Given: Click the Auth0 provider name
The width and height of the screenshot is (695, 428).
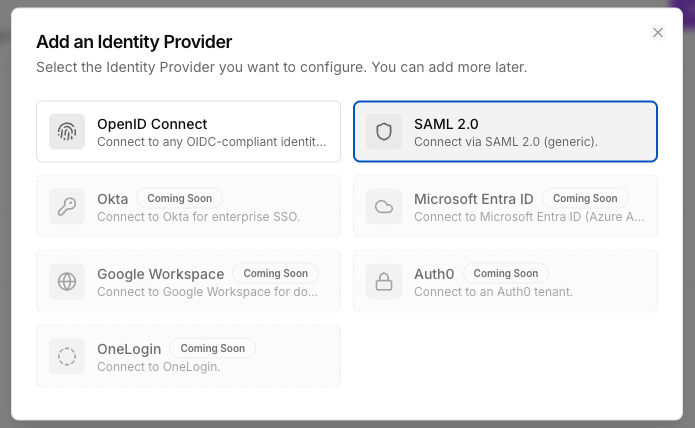Looking at the screenshot, I should pyautogui.click(x=434, y=274).
